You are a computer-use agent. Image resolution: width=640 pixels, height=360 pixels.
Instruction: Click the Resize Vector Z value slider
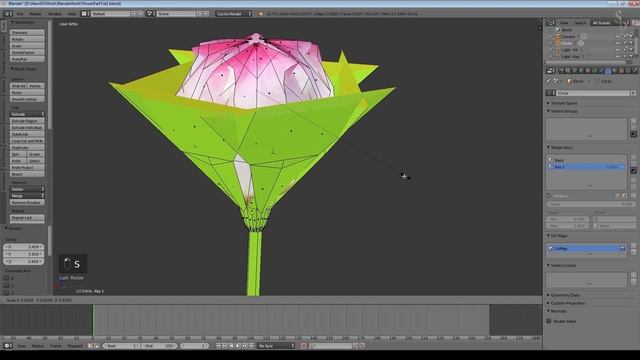(24, 261)
